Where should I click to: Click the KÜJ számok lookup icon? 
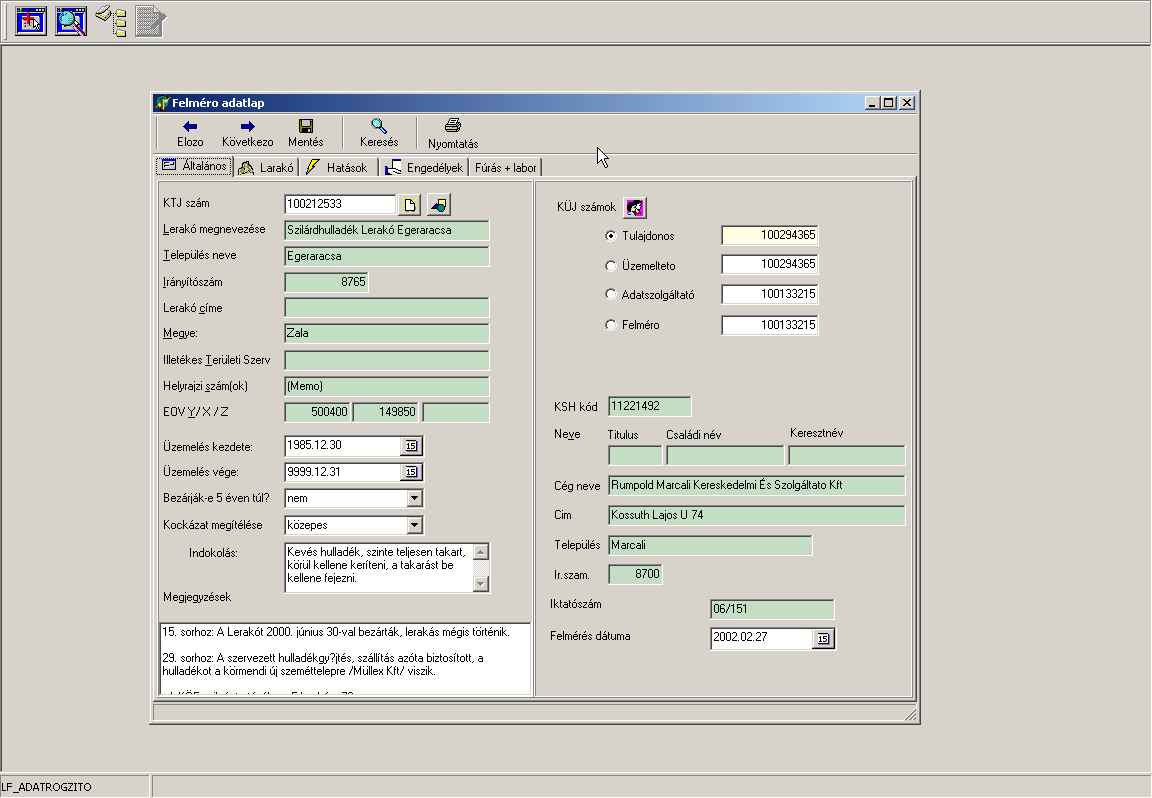(x=635, y=208)
